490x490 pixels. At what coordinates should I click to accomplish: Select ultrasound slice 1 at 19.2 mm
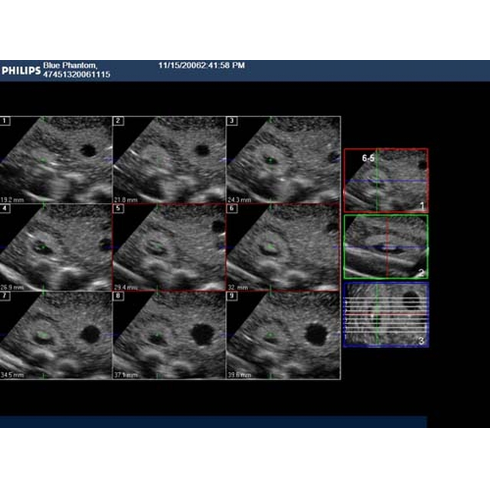[56, 160]
